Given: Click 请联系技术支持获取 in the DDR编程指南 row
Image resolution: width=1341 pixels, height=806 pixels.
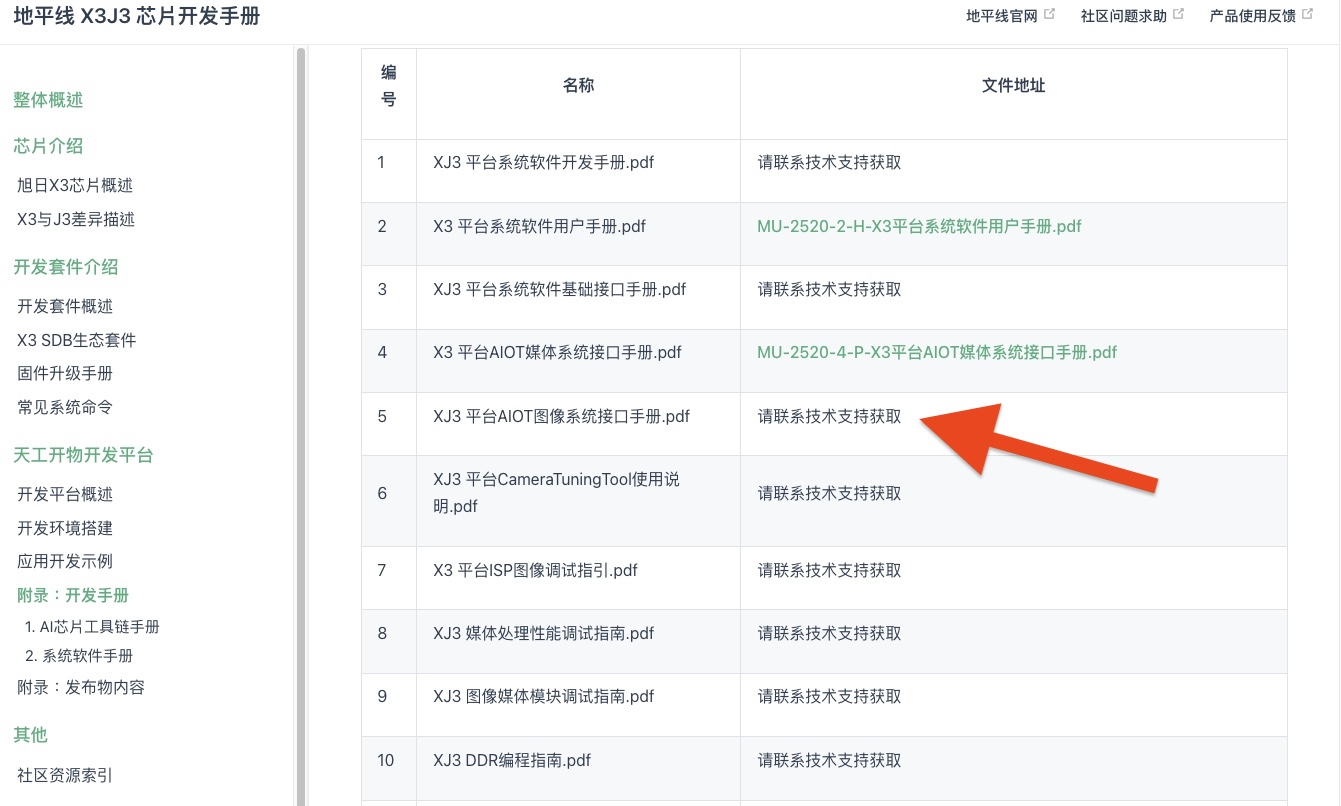Looking at the screenshot, I should point(829,760).
